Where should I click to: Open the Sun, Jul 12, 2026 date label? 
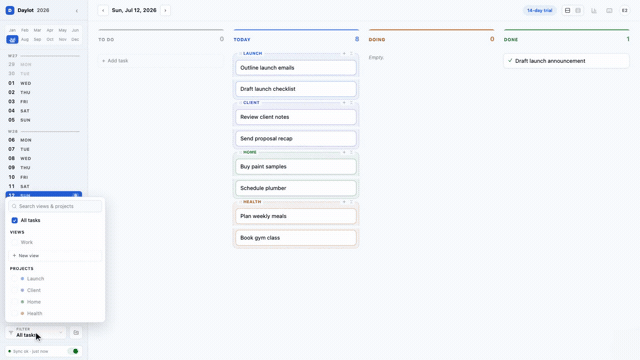coord(134,10)
